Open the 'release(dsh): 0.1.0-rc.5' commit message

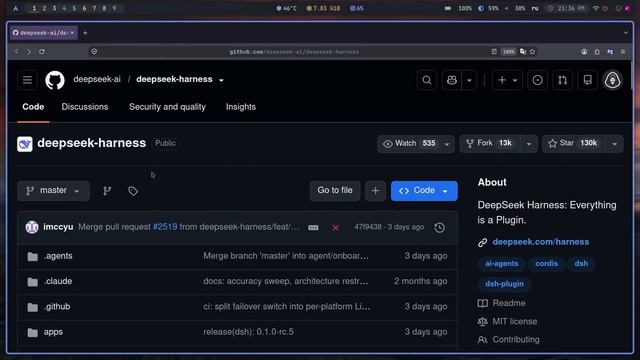[249, 332]
